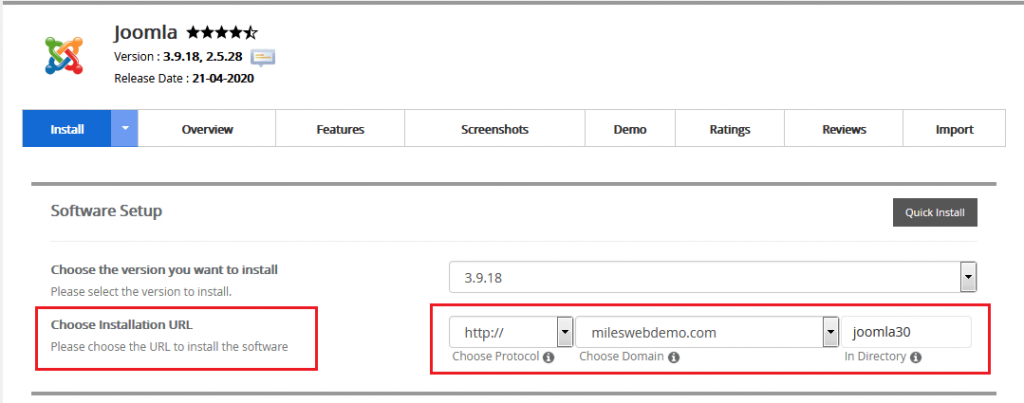View the Reviews tab
This screenshot has width=1024, height=403.
coord(844,129)
